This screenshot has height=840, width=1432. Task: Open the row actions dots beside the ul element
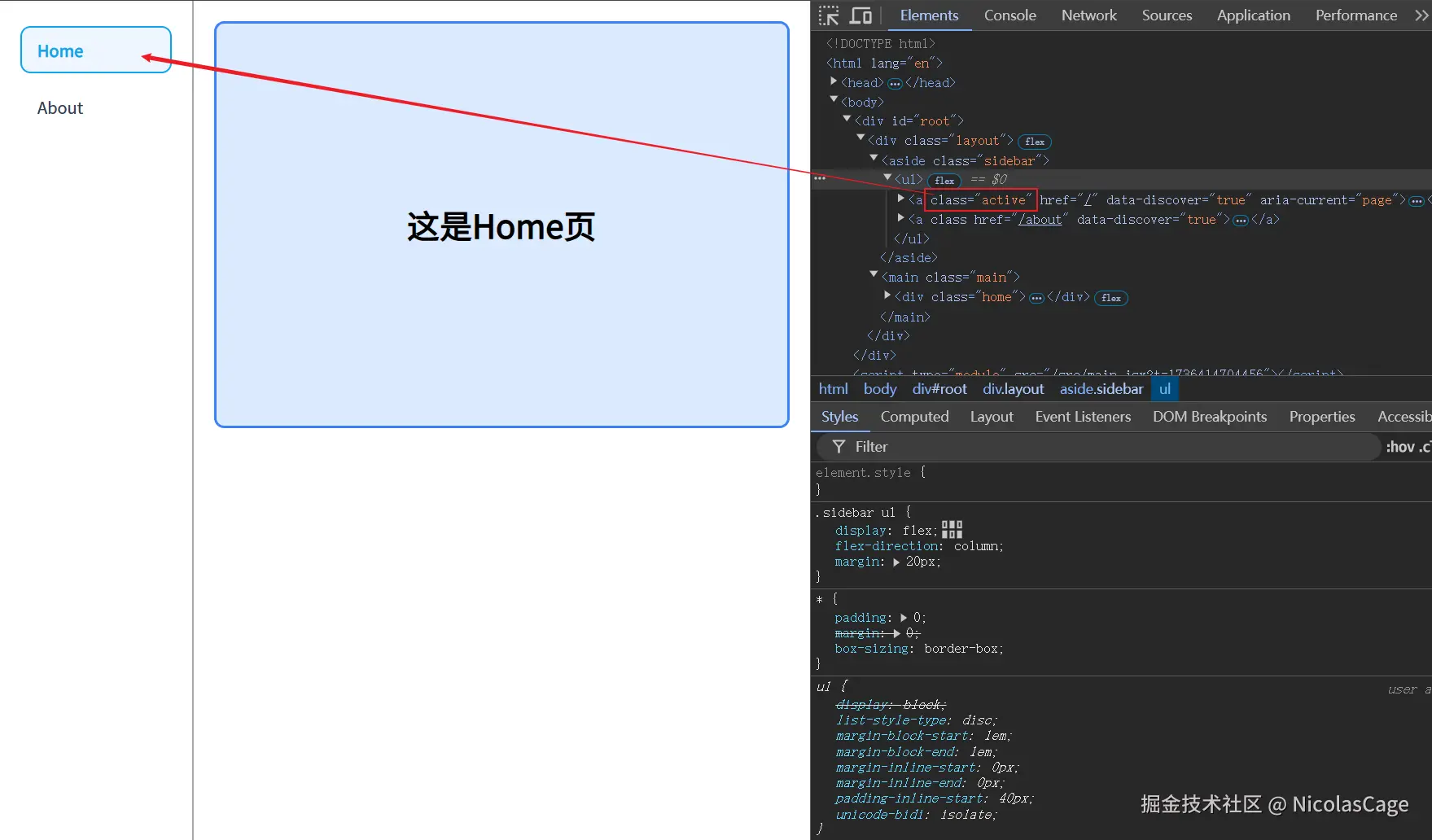click(820, 178)
